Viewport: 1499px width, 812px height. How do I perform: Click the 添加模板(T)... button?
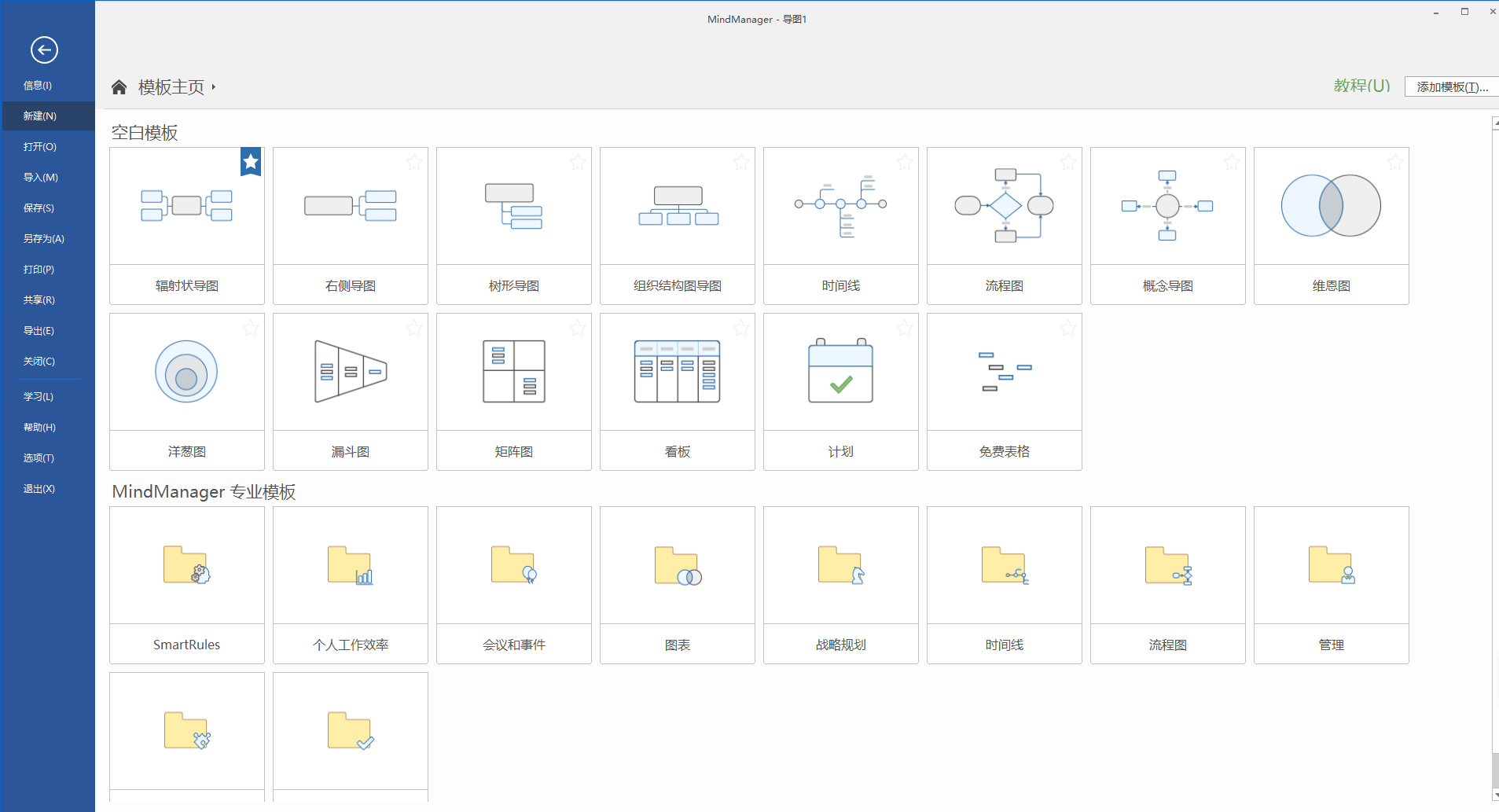(x=1452, y=87)
